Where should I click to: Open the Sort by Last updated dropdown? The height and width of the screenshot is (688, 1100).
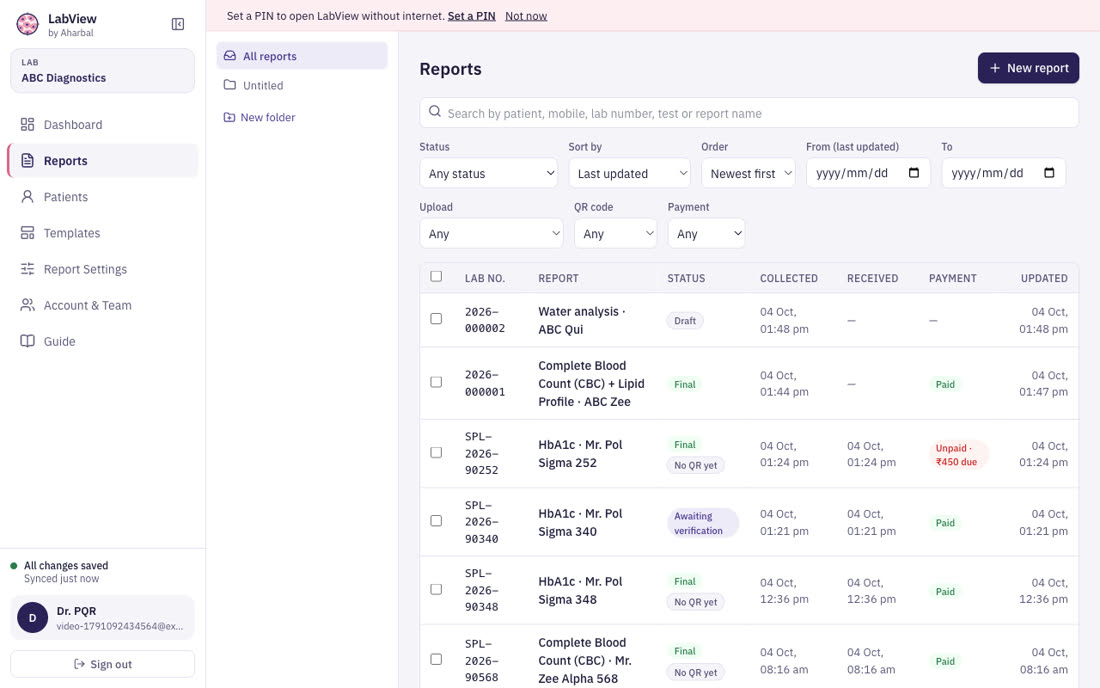click(629, 173)
